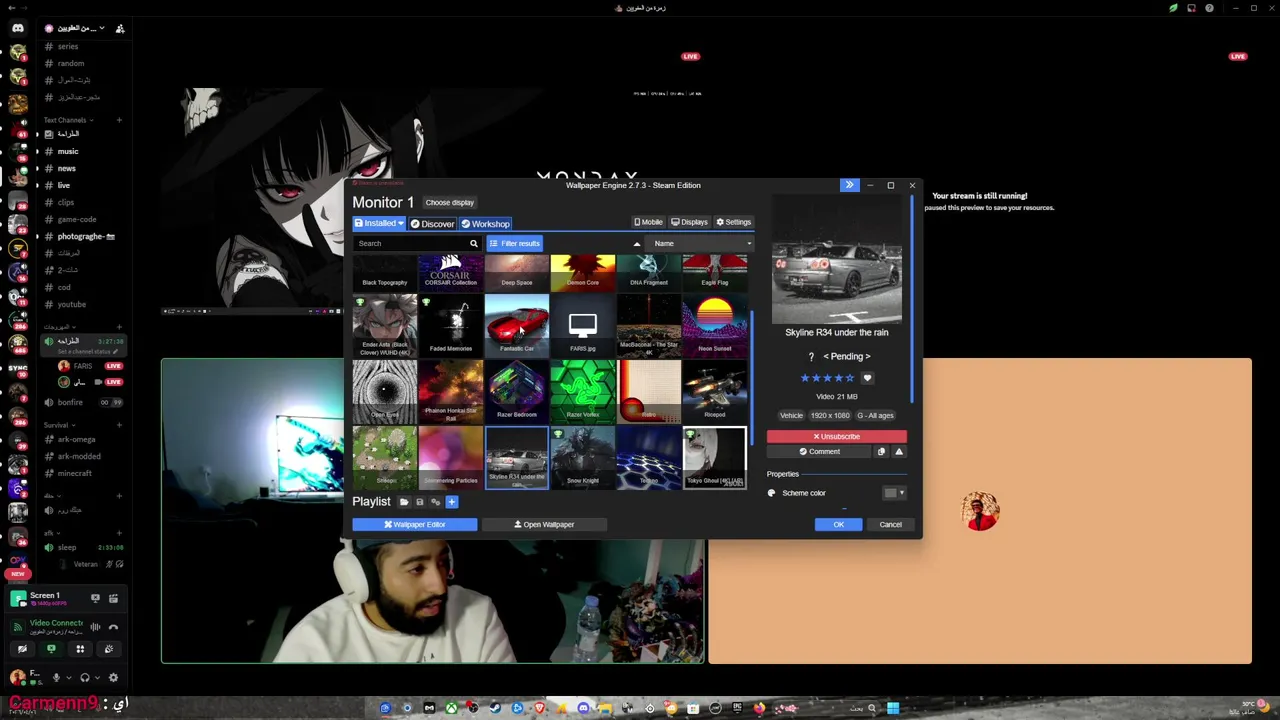Switch to the Workshop tab
This screenshot has height=720, width=1280.
point(485,224)
